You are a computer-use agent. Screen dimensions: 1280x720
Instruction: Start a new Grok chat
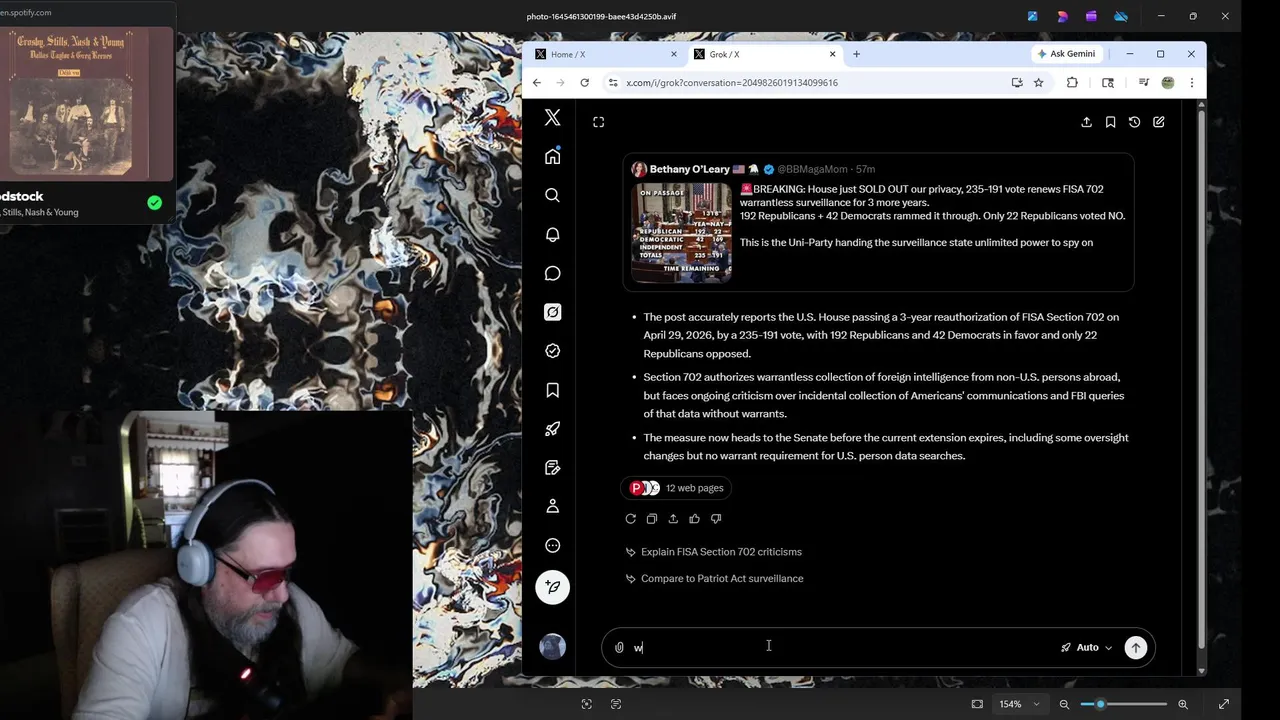(1158, 122)
